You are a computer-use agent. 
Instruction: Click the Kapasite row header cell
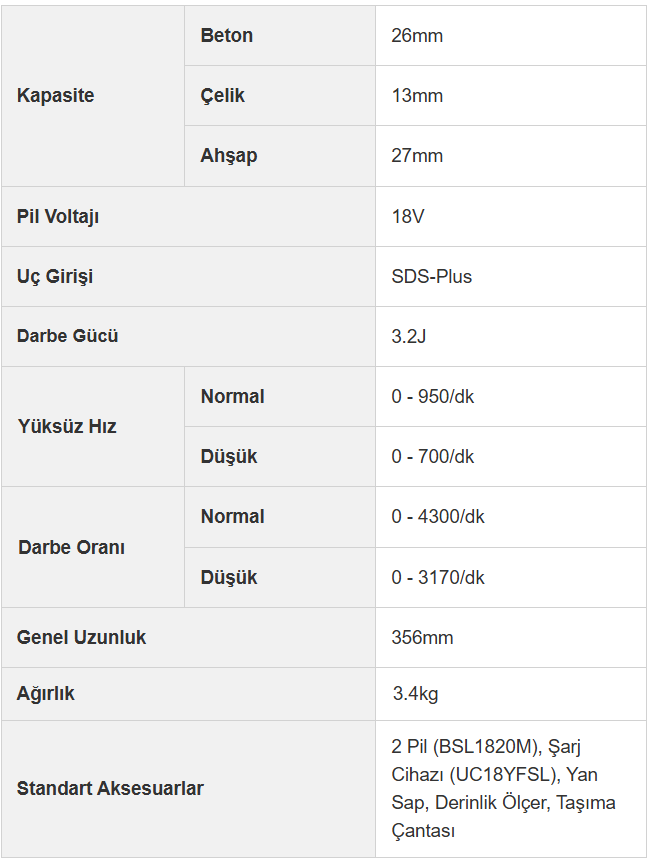click(56, 96)
